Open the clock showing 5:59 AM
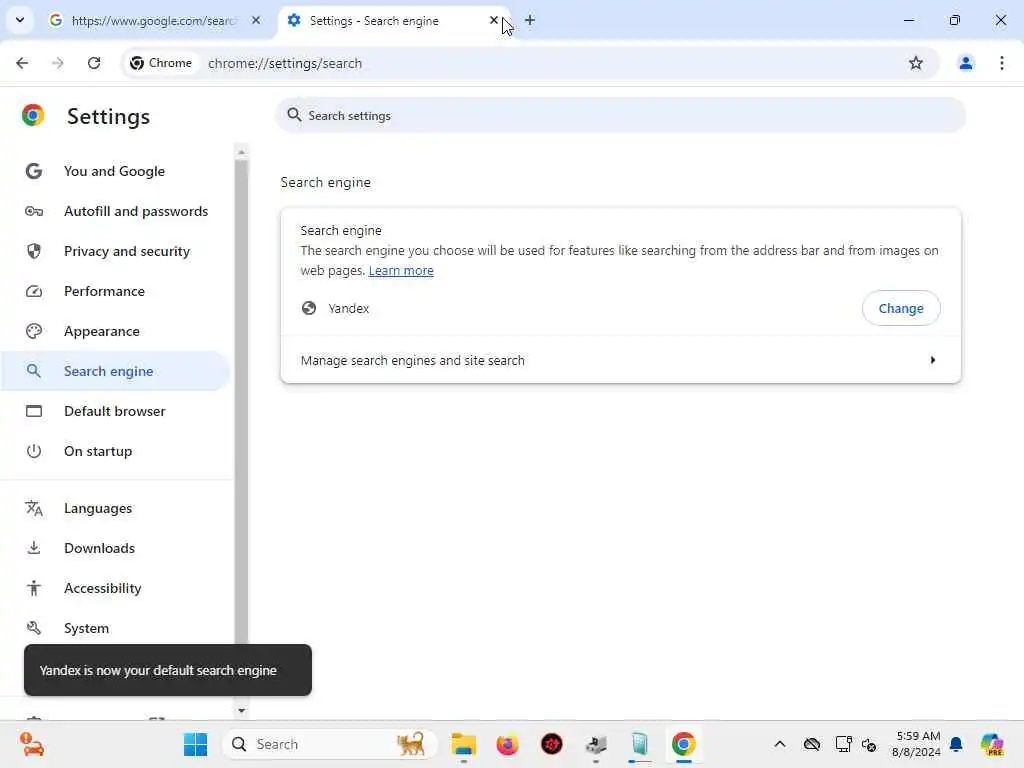1024x768 pixels. click(x=916, y=744)
